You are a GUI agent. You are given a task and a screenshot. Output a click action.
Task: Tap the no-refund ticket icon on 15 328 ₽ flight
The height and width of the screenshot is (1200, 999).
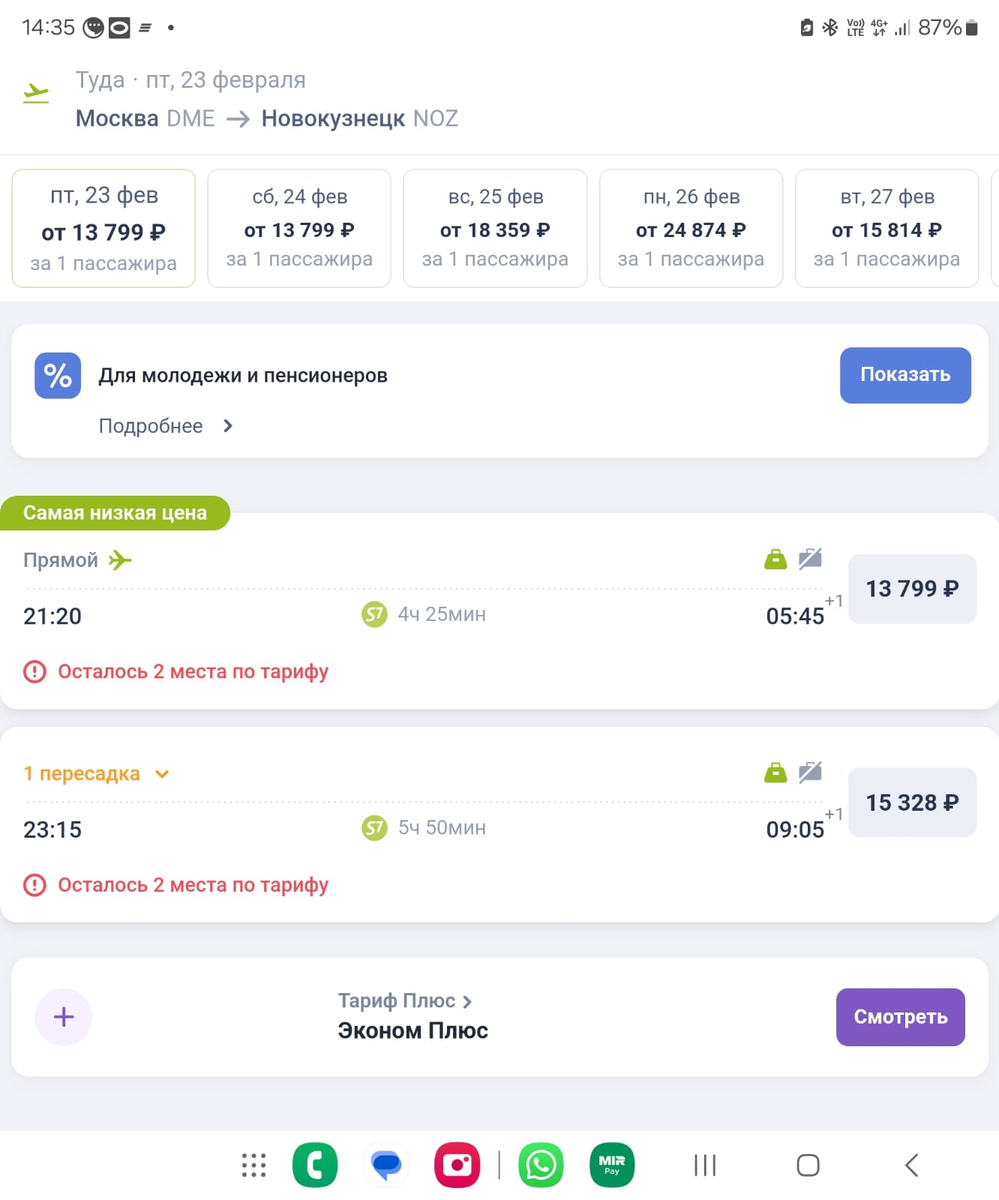[810, 772]
